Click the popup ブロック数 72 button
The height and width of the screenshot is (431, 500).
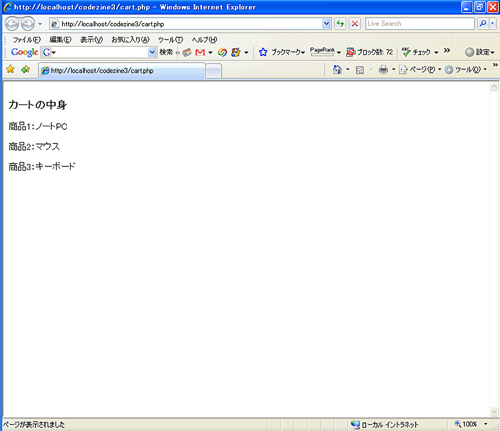370,52
